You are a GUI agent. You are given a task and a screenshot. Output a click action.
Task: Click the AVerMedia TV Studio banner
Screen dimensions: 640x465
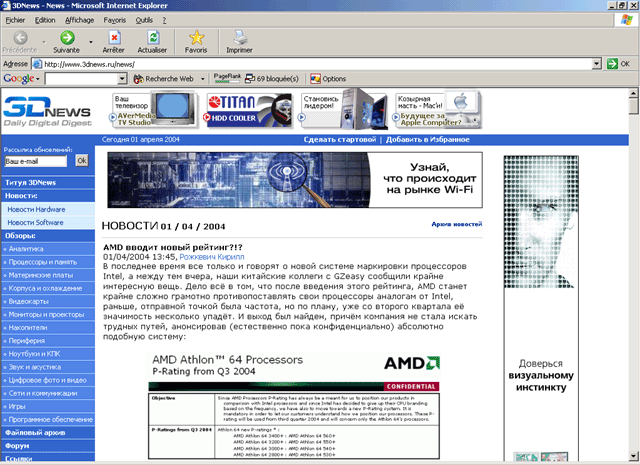pos(153,110)
